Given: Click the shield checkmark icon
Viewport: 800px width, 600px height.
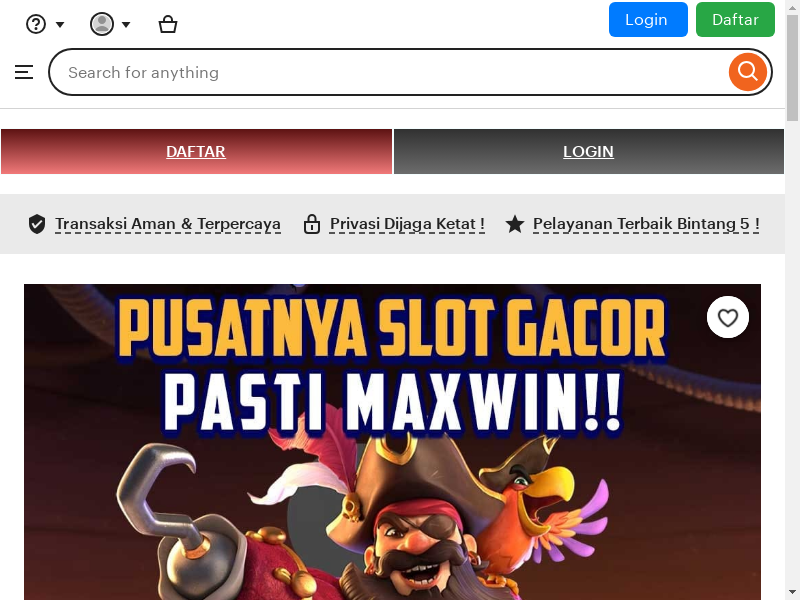Looking at the screenshot, I should pos(37,224).
